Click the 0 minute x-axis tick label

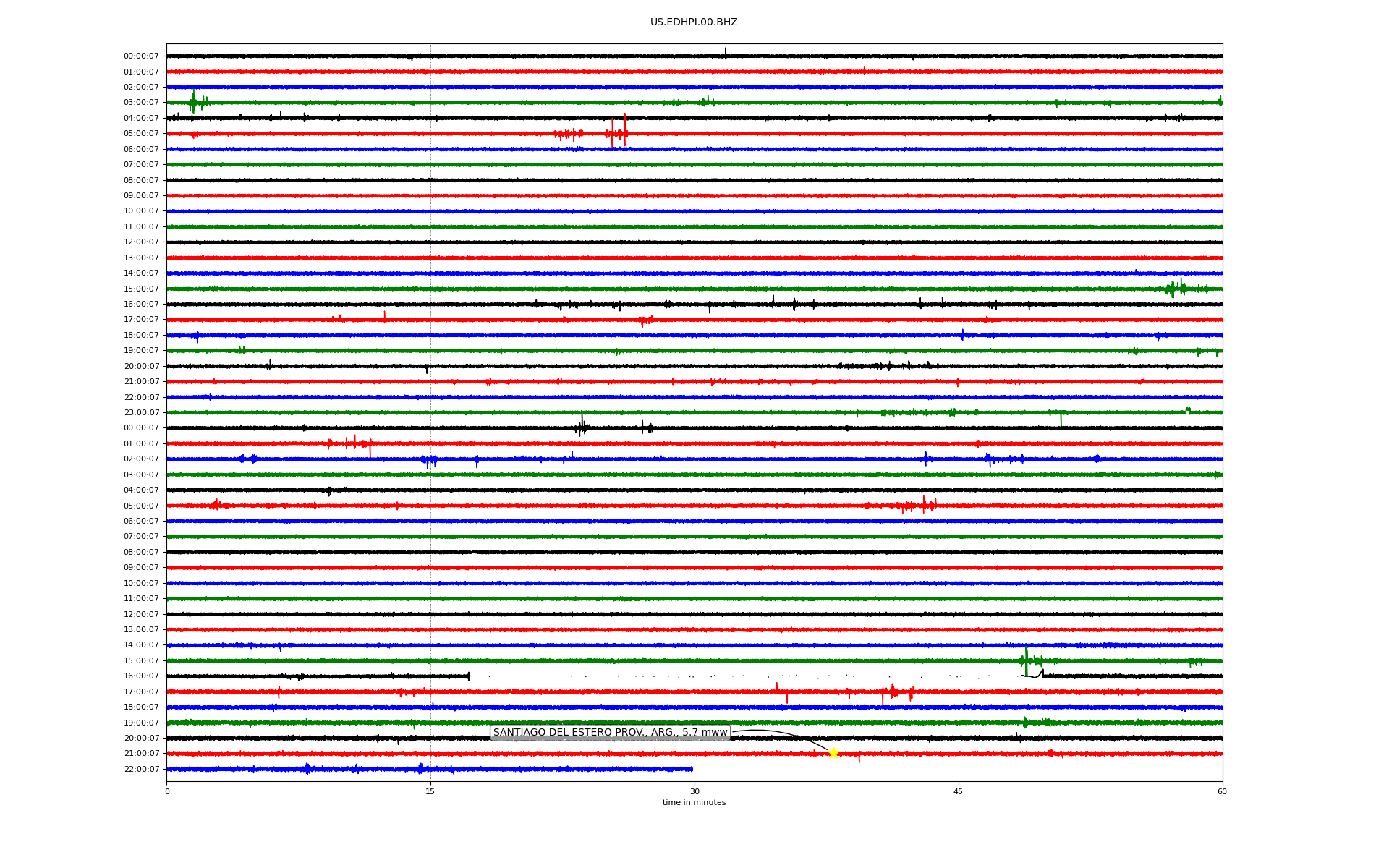pos(167,792)
